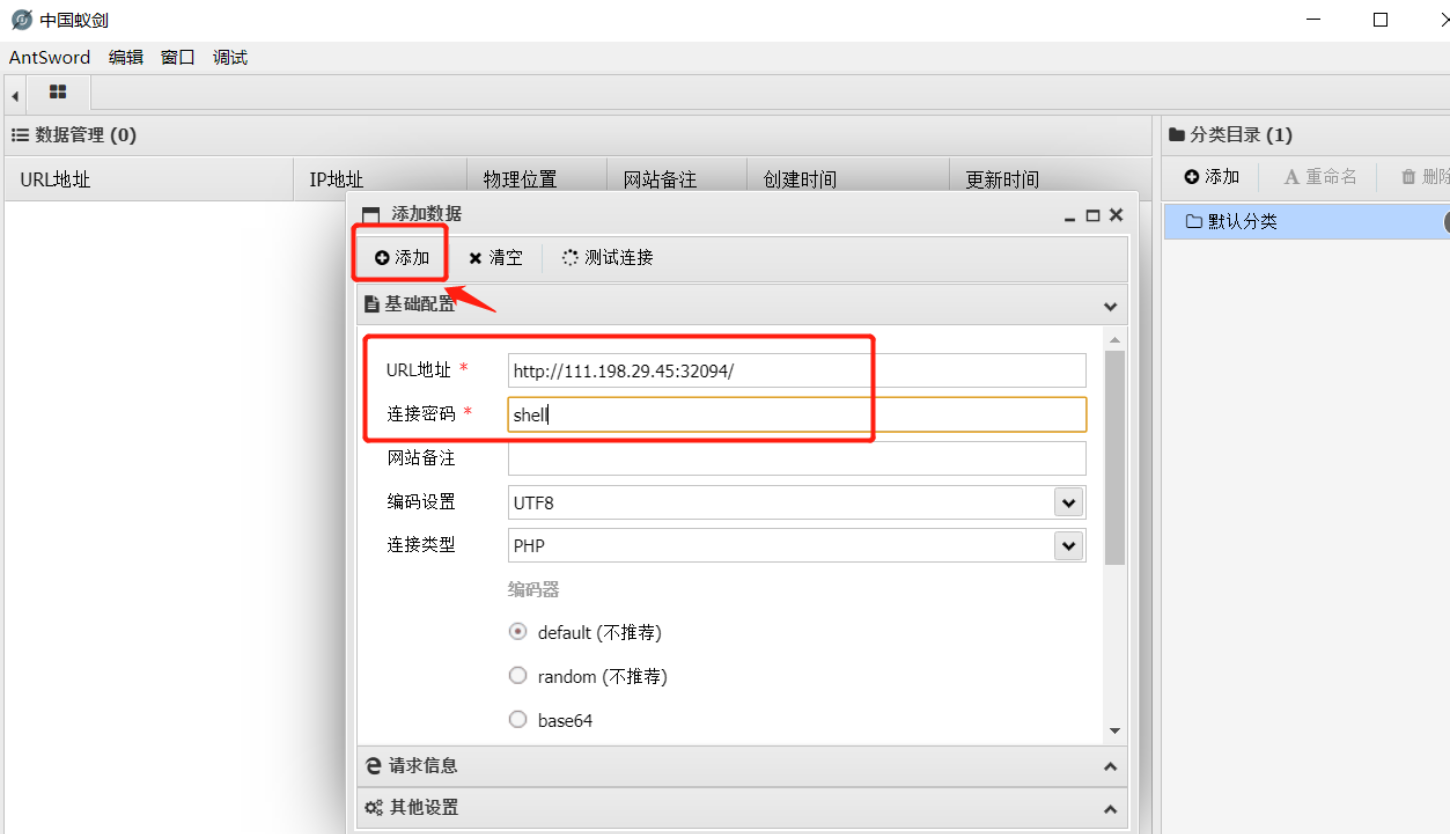The width and height of the screenshot is (1450, 834).
Task: Click the 数据管理 (0) list icon
Action: pyautogui.click(x=20, y=135)
